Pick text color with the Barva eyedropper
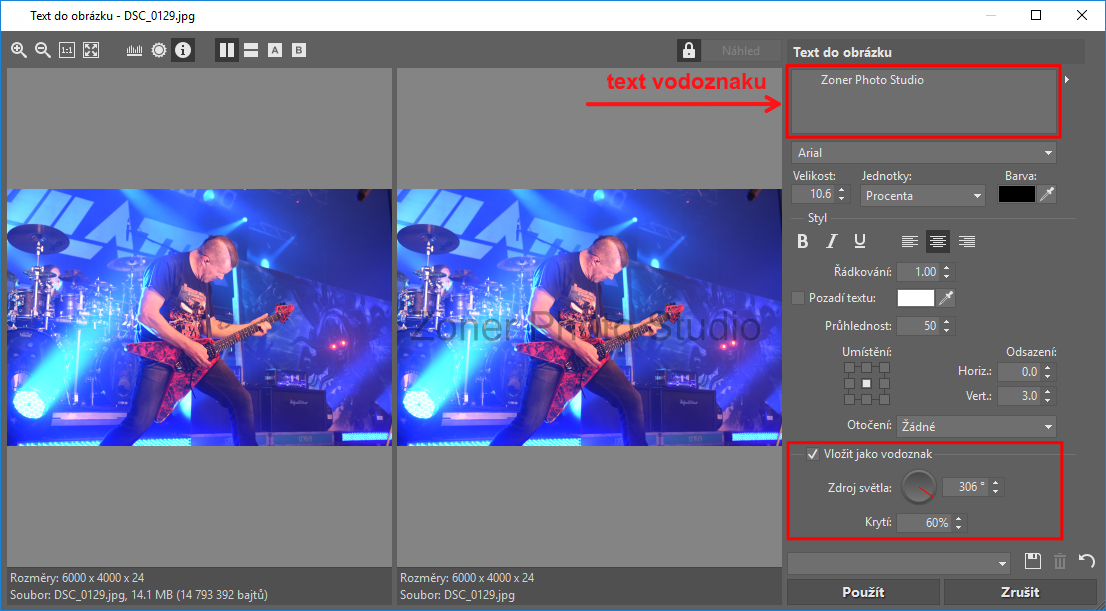The image size is (1106, 611). coord(1047,194)
